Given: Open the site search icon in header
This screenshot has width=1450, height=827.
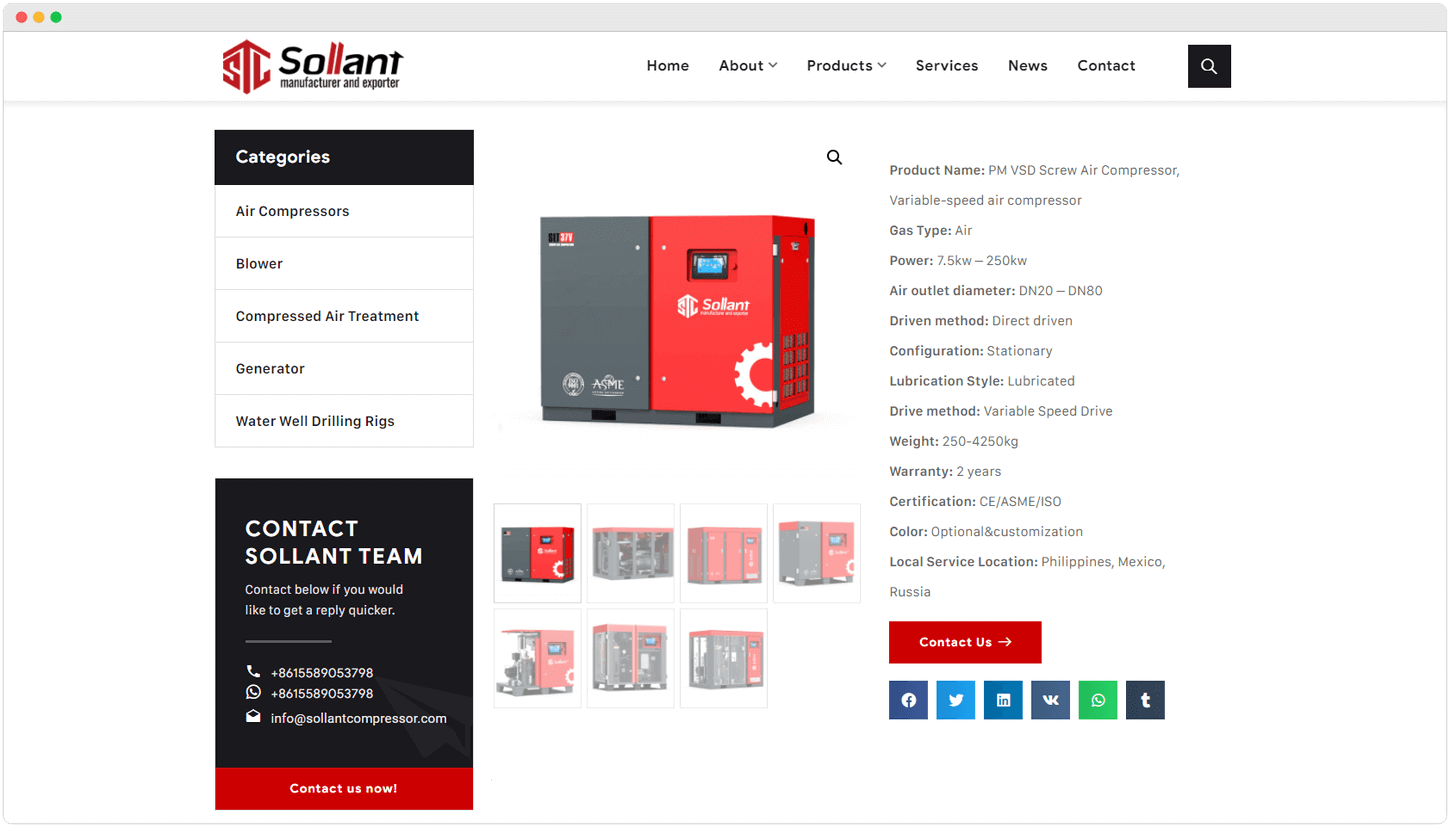Looking at the screenshot, I should pos(1209,66).
